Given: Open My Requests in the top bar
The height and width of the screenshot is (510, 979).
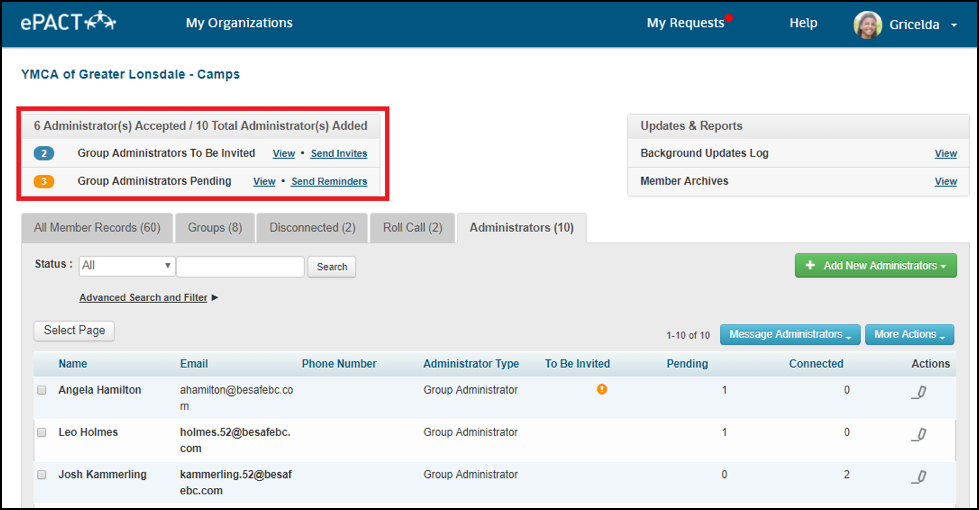Looking at the screenshot, I should coord(686,23).
